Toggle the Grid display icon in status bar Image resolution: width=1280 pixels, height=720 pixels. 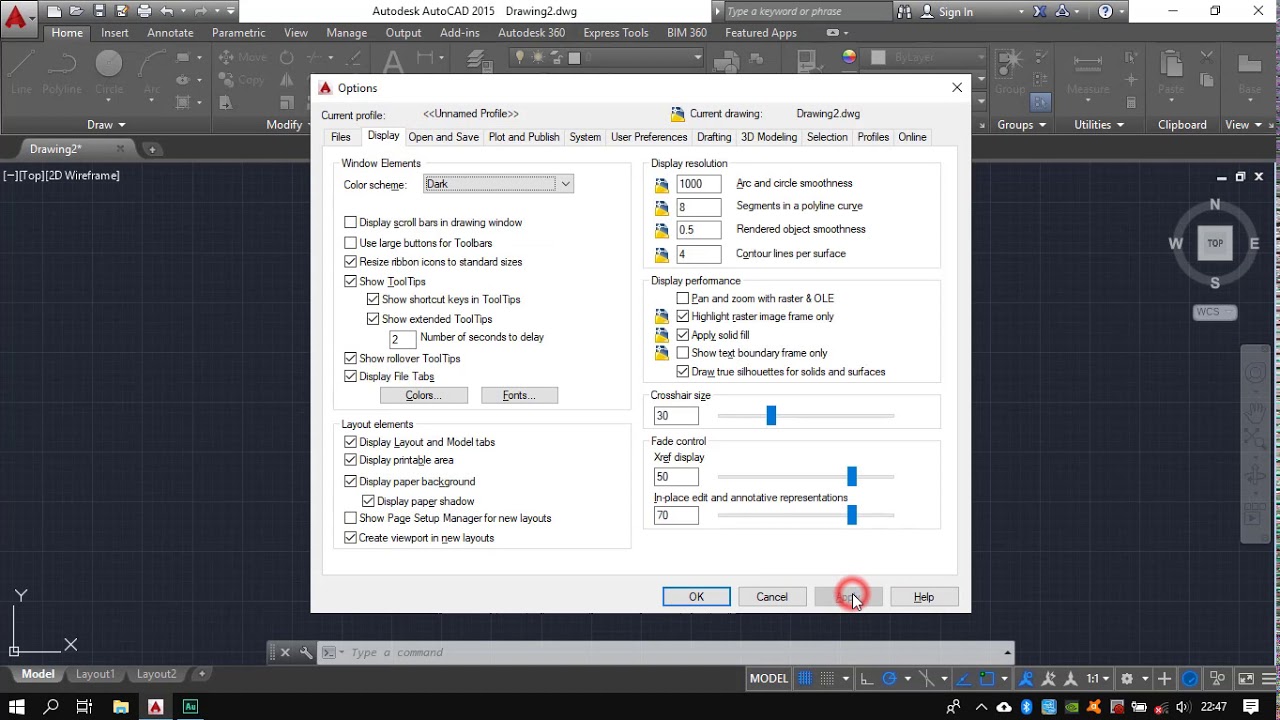[x=805, y=678]
